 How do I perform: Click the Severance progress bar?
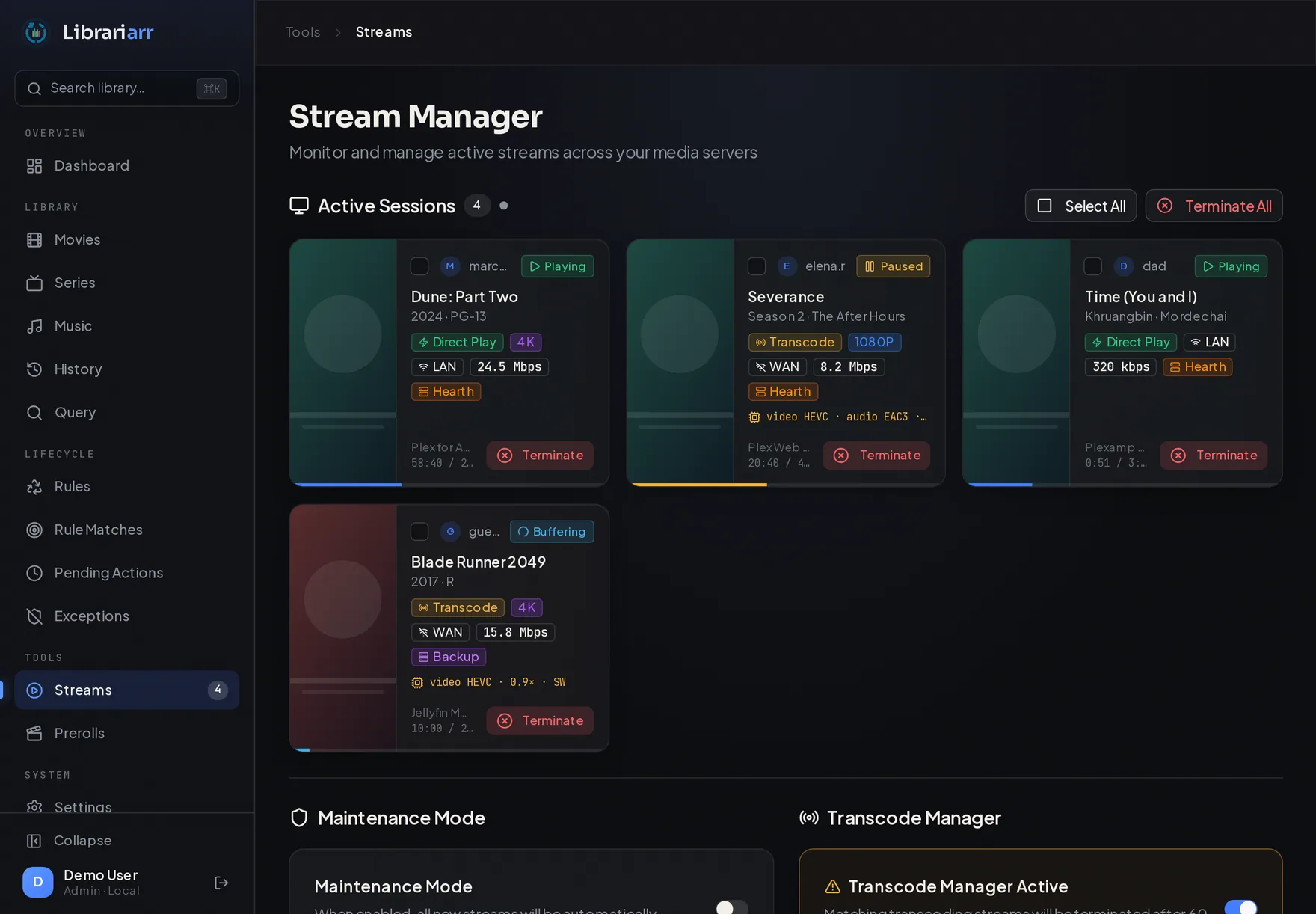786,485
